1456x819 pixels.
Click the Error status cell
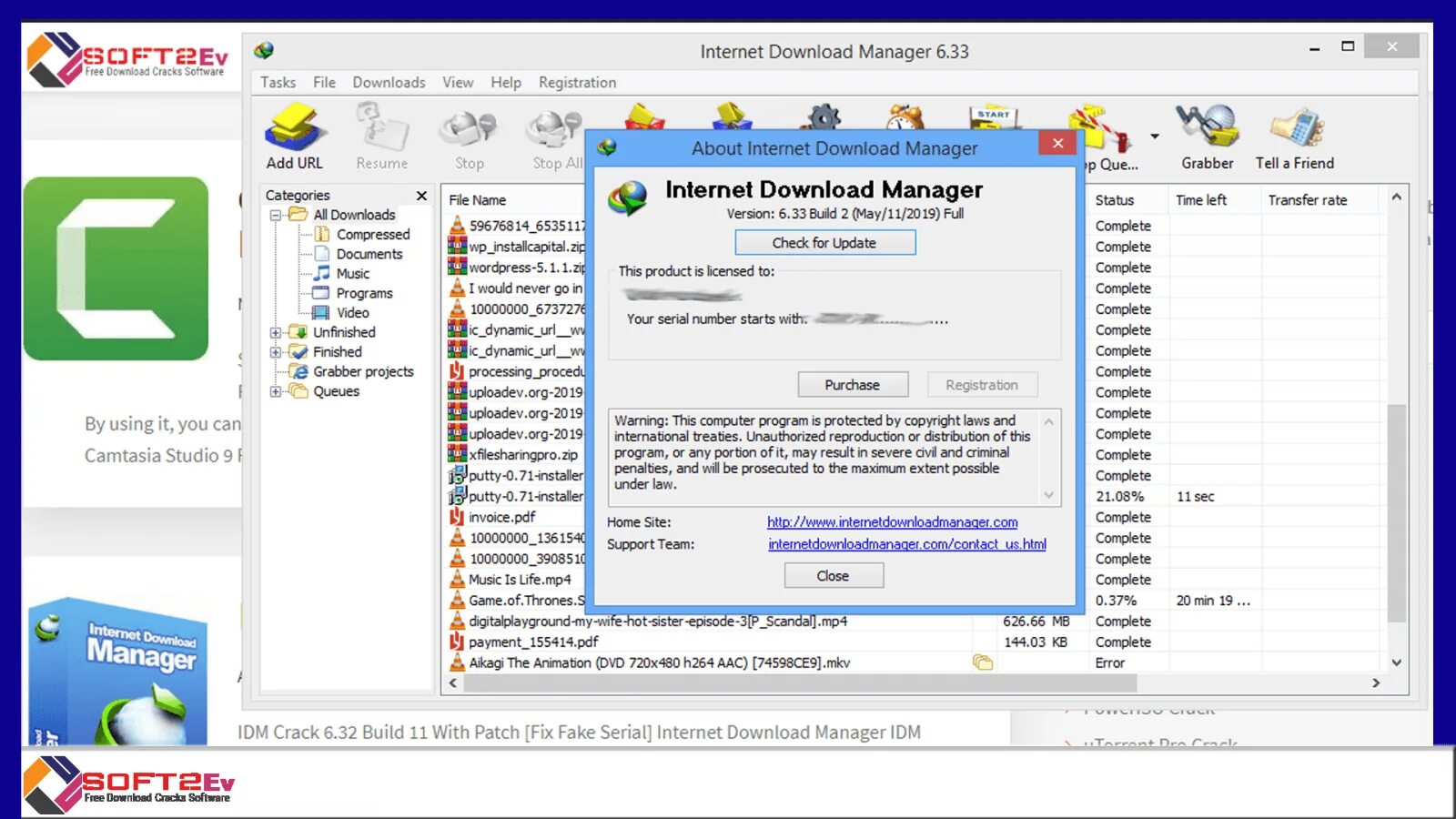click(1110, 663)
